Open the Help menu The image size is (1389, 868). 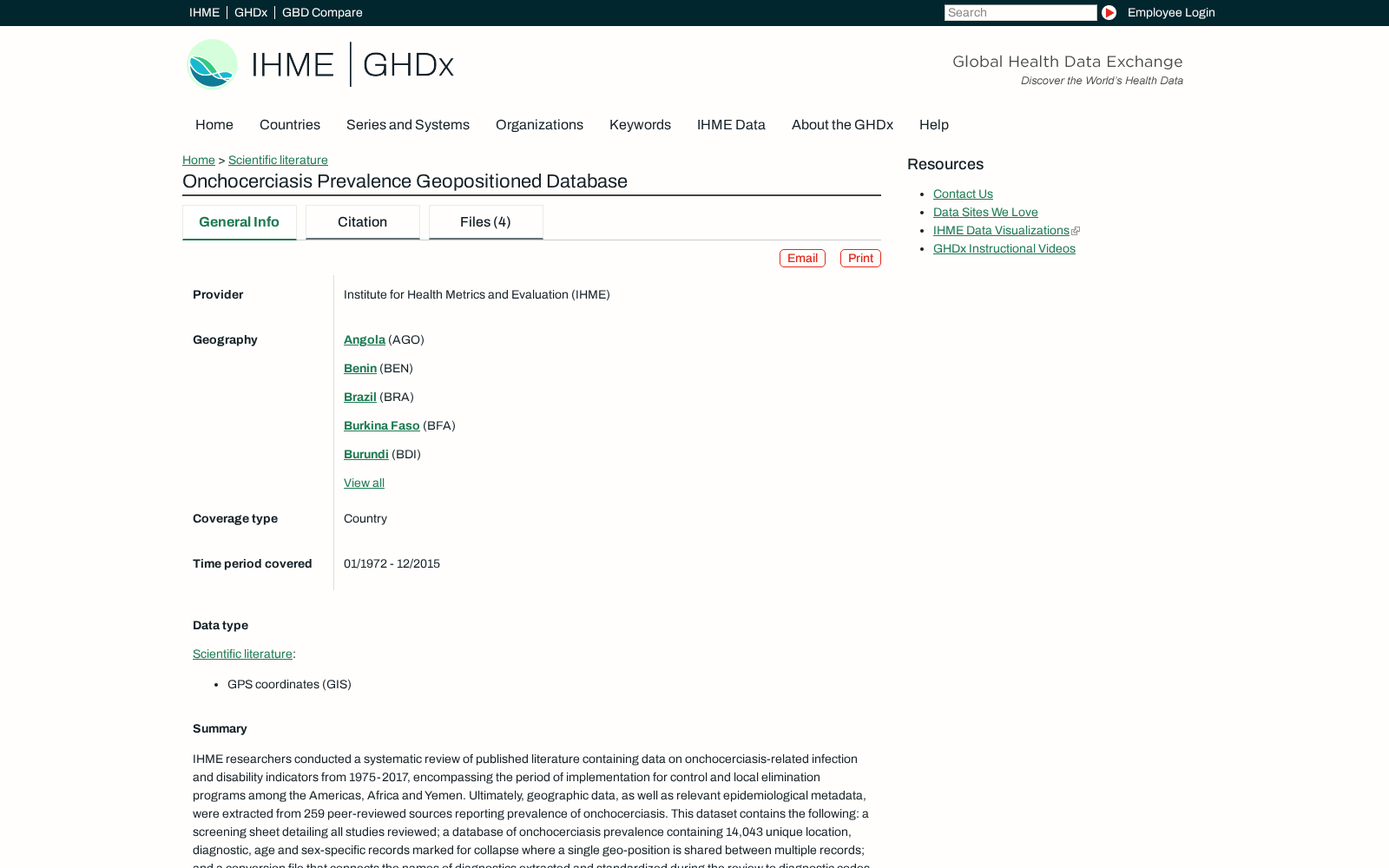pyautogui.click(x=934, y=125)
